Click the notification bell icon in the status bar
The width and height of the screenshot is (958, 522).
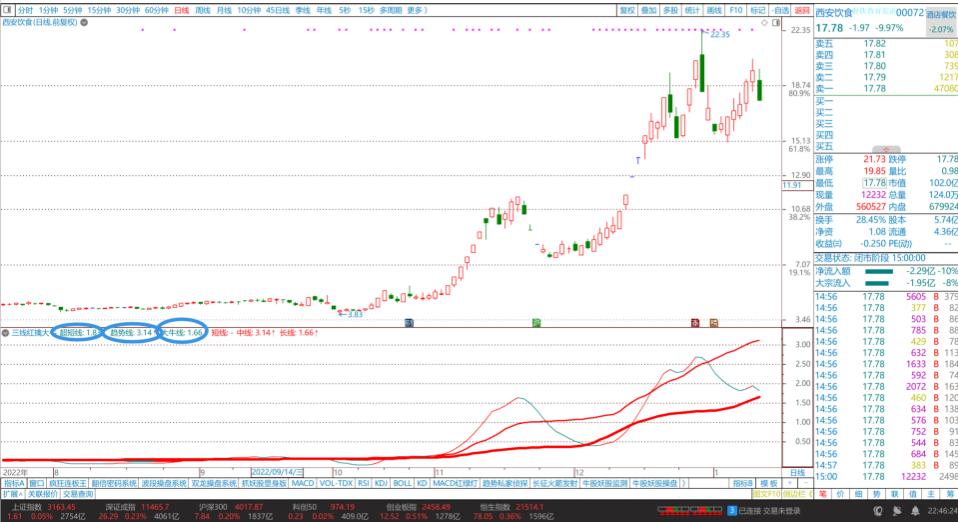point(915,511)
